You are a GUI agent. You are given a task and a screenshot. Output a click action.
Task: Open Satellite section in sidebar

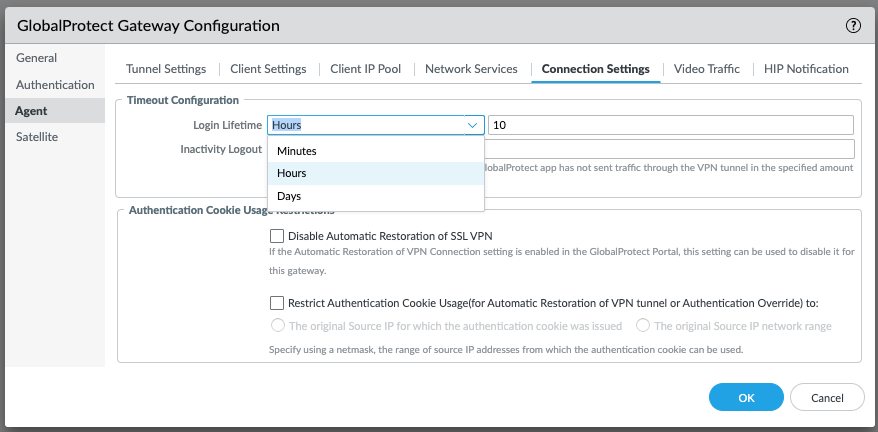[37, 137]
